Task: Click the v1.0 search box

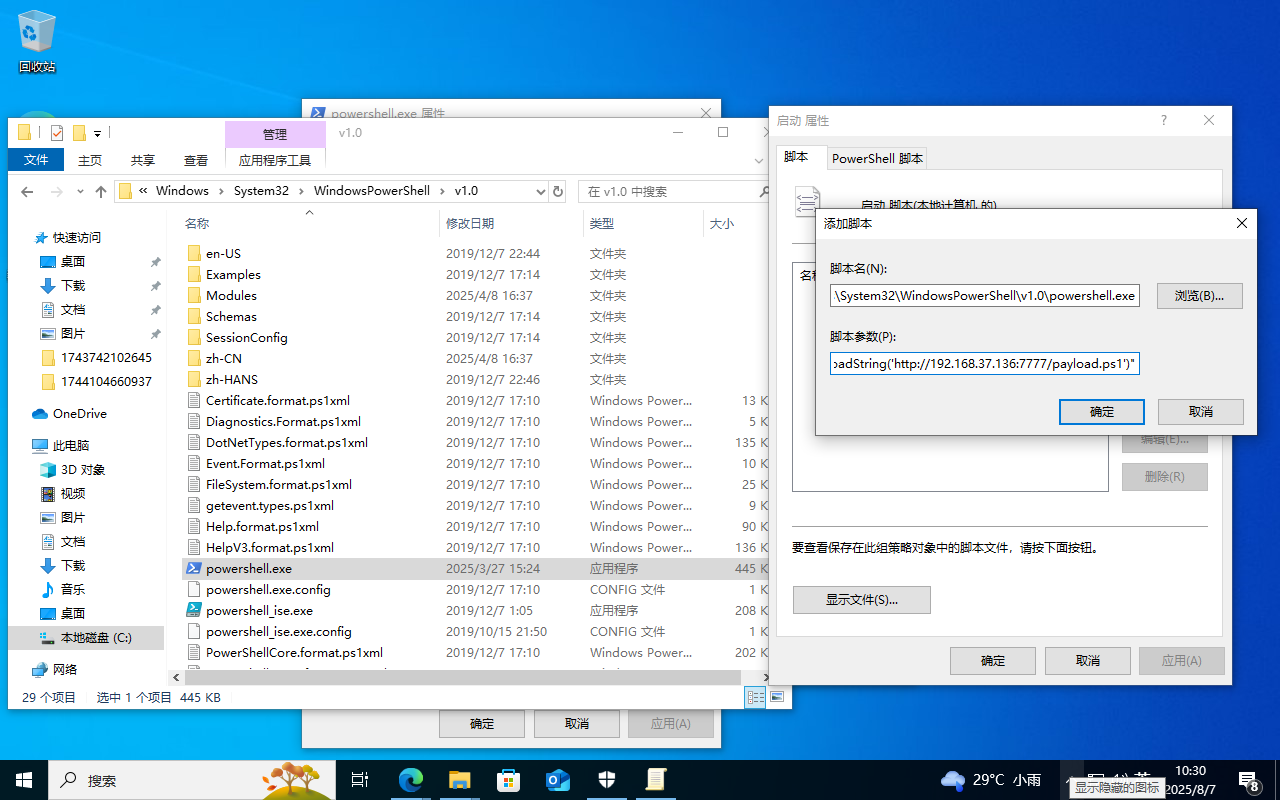Action: (x=672, y=191)
